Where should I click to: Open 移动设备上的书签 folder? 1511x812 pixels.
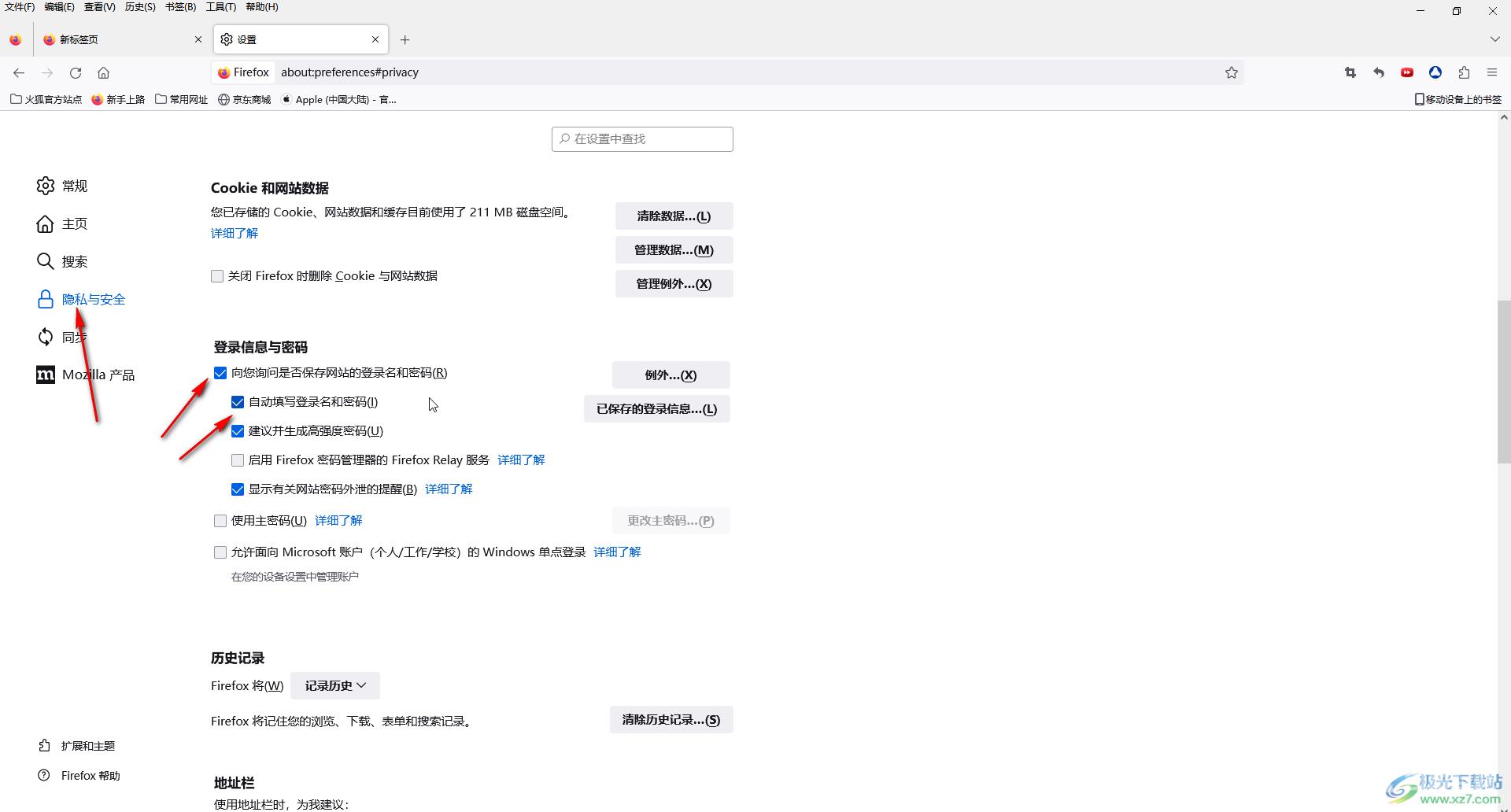[1458, 99]
